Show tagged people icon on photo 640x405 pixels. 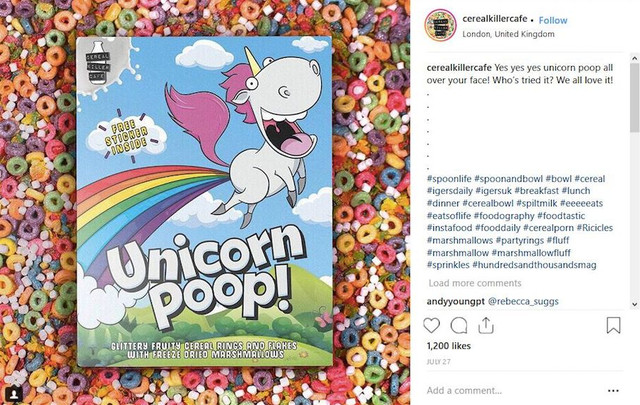13,393
